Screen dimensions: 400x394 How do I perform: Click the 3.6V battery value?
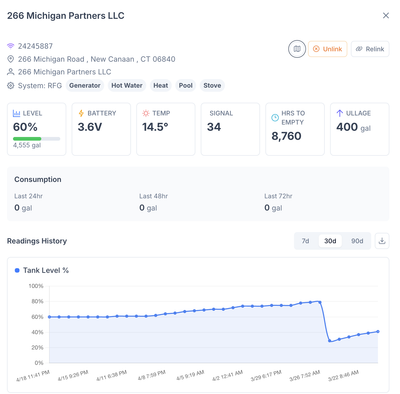90,127
